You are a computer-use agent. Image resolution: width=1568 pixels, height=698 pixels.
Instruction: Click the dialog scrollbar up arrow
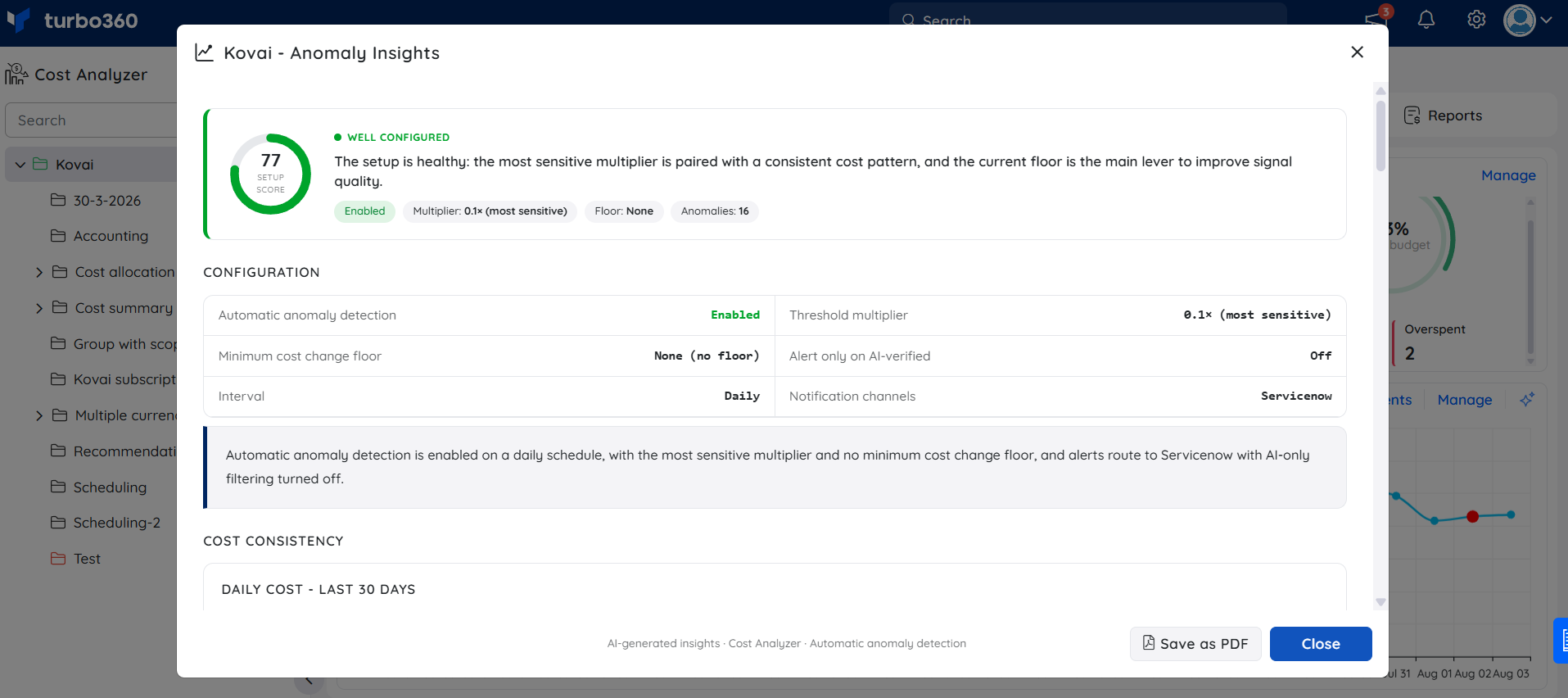[1380, 90]
